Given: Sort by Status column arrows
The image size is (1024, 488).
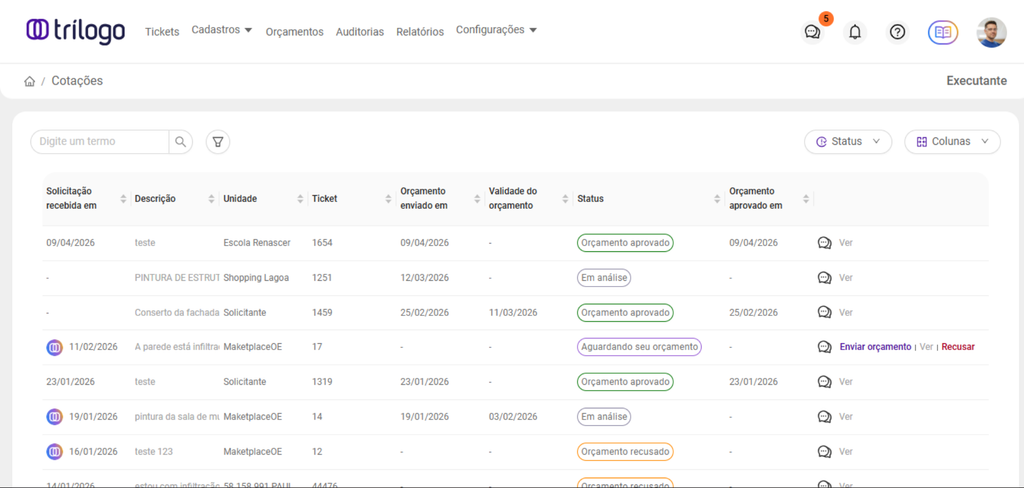Looking at the screenshot, I should click(x=717, y=199).
